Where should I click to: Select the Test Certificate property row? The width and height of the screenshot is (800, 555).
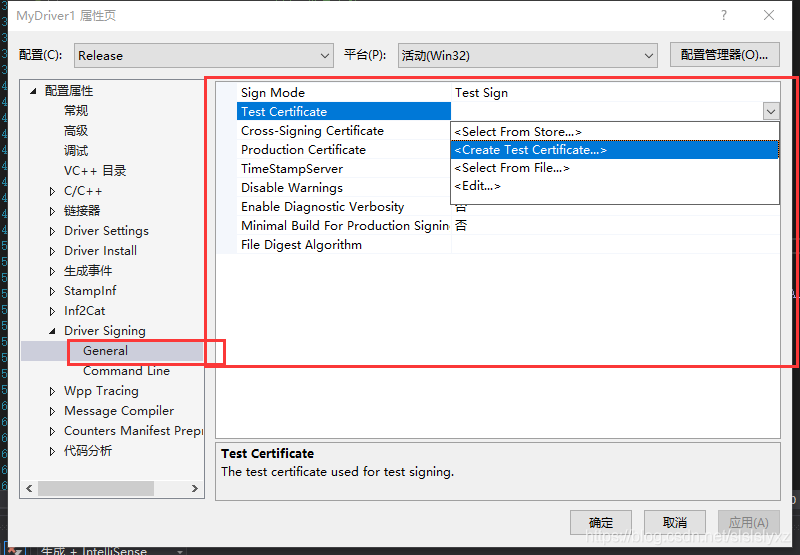(343, 112)
